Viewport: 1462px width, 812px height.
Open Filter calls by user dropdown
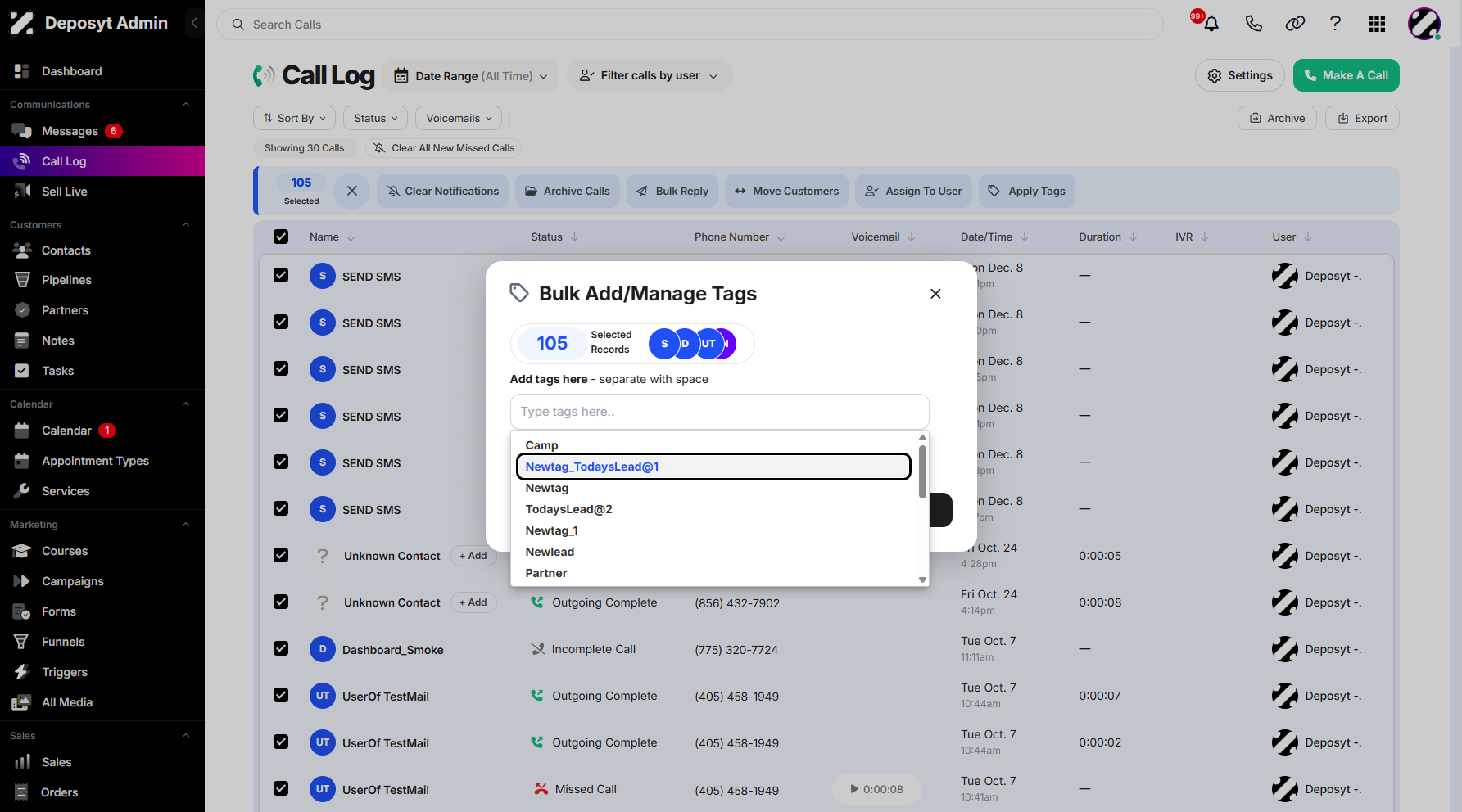point(649,75)
